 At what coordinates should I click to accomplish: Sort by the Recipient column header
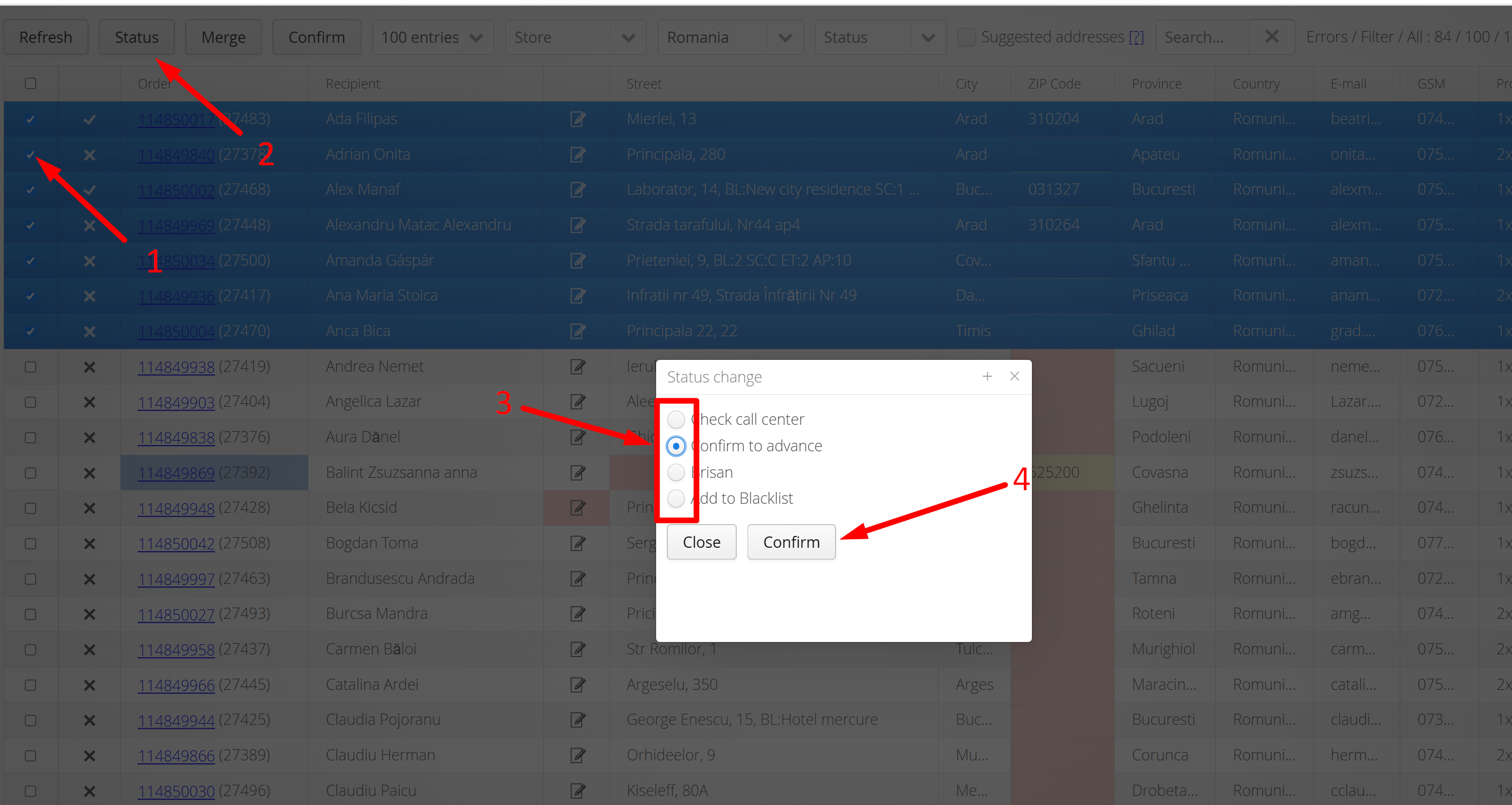[x=353, y=84]
